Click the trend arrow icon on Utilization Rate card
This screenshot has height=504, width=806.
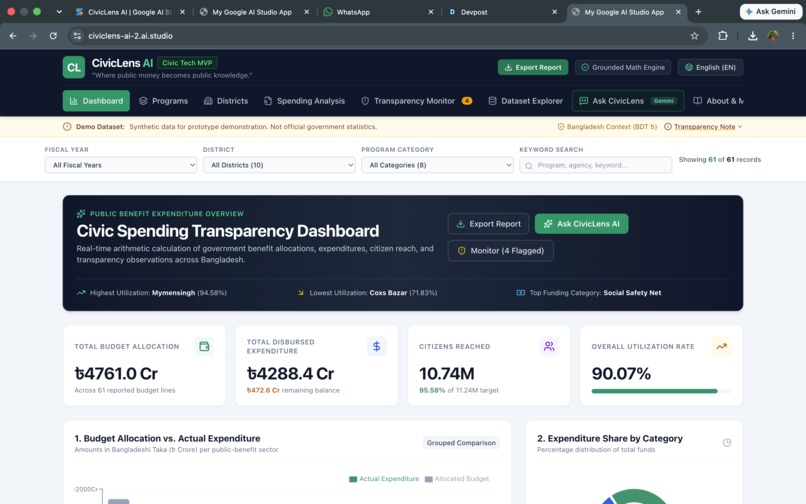coord(722,346)
